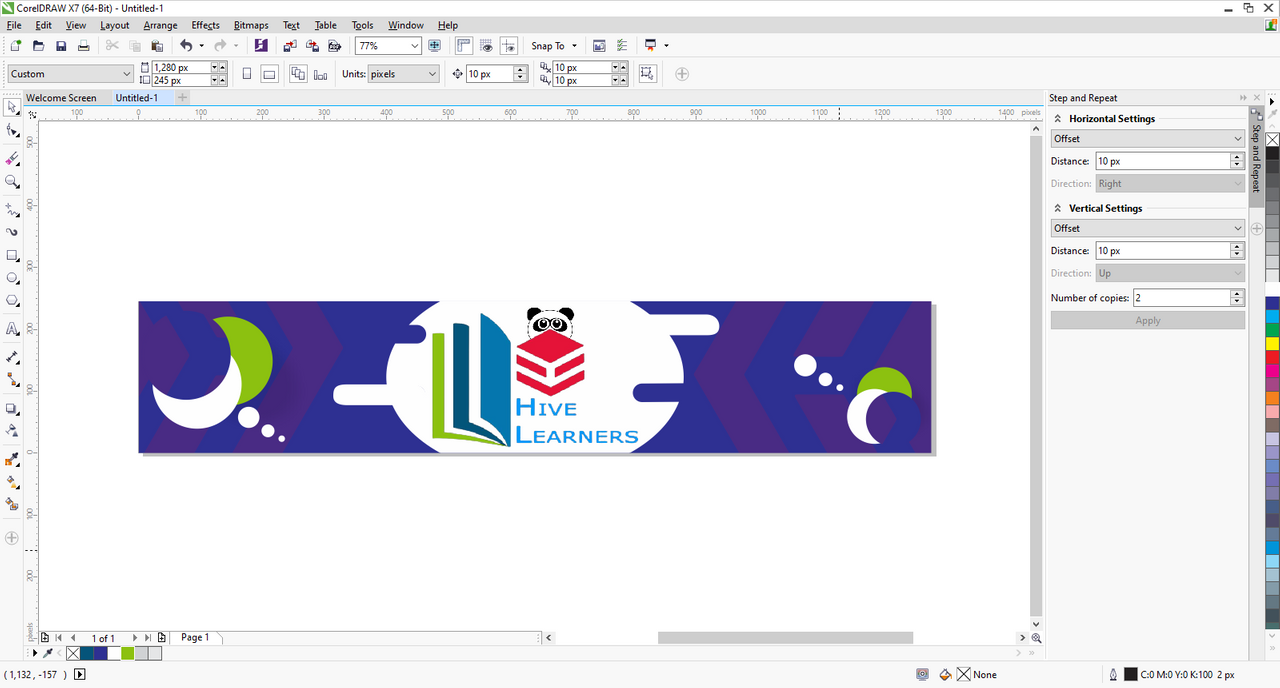The image size is (1280, 688).
Task: Click the Print icon
Action: [84, 46]
